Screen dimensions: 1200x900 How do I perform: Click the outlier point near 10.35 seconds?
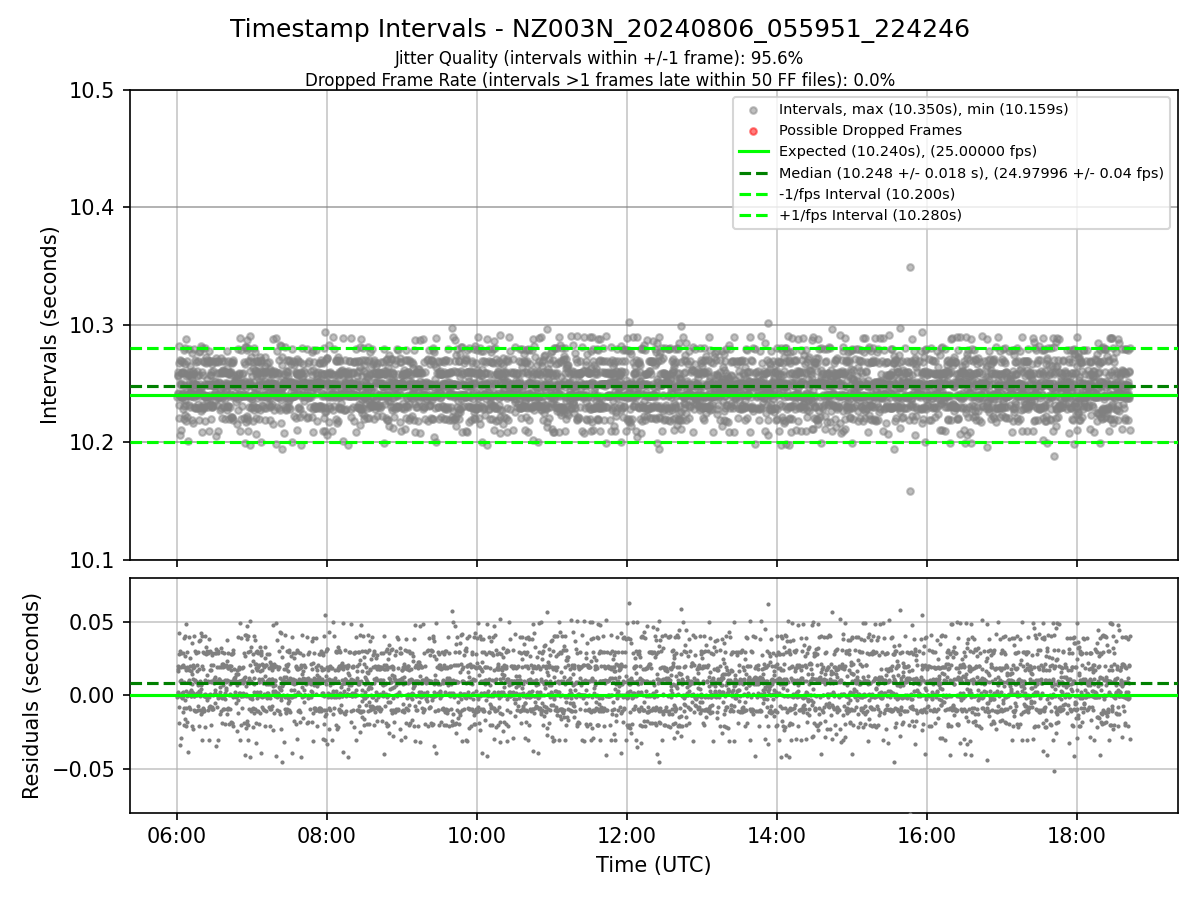[x=910, y=267]
